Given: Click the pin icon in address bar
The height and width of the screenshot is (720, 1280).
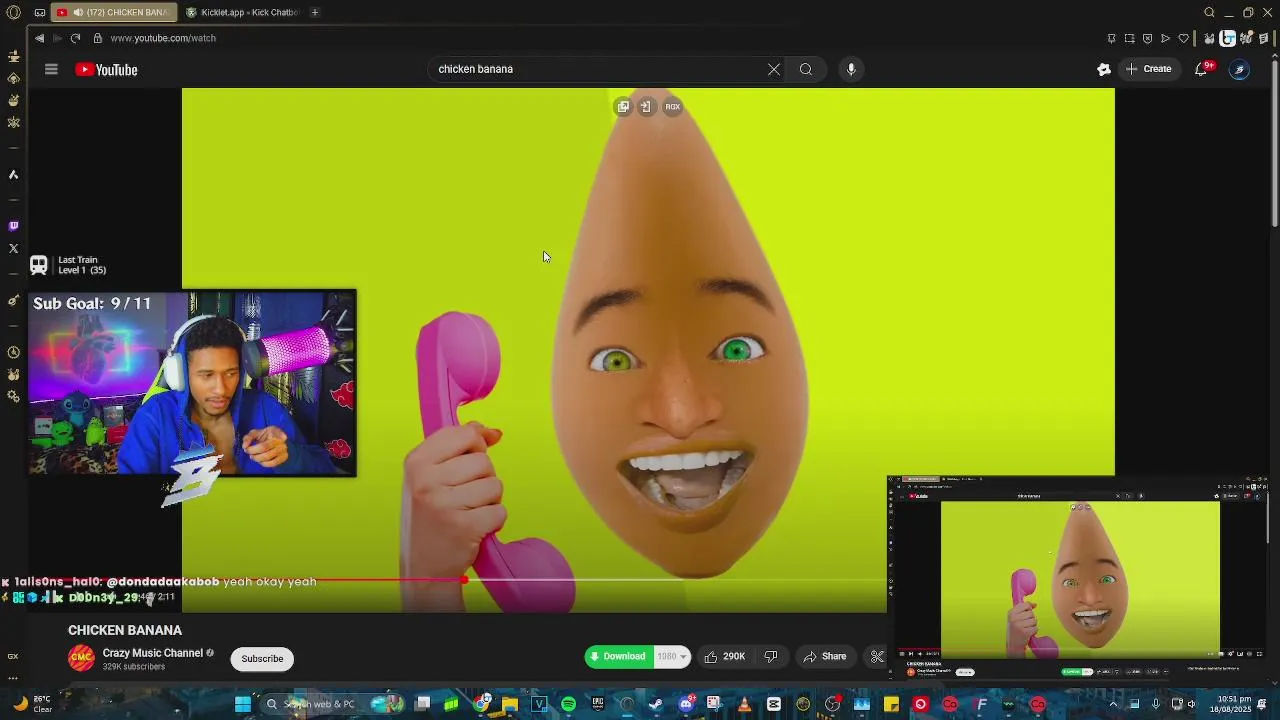Looking at the screenshot, I should tap(1111, 38).
